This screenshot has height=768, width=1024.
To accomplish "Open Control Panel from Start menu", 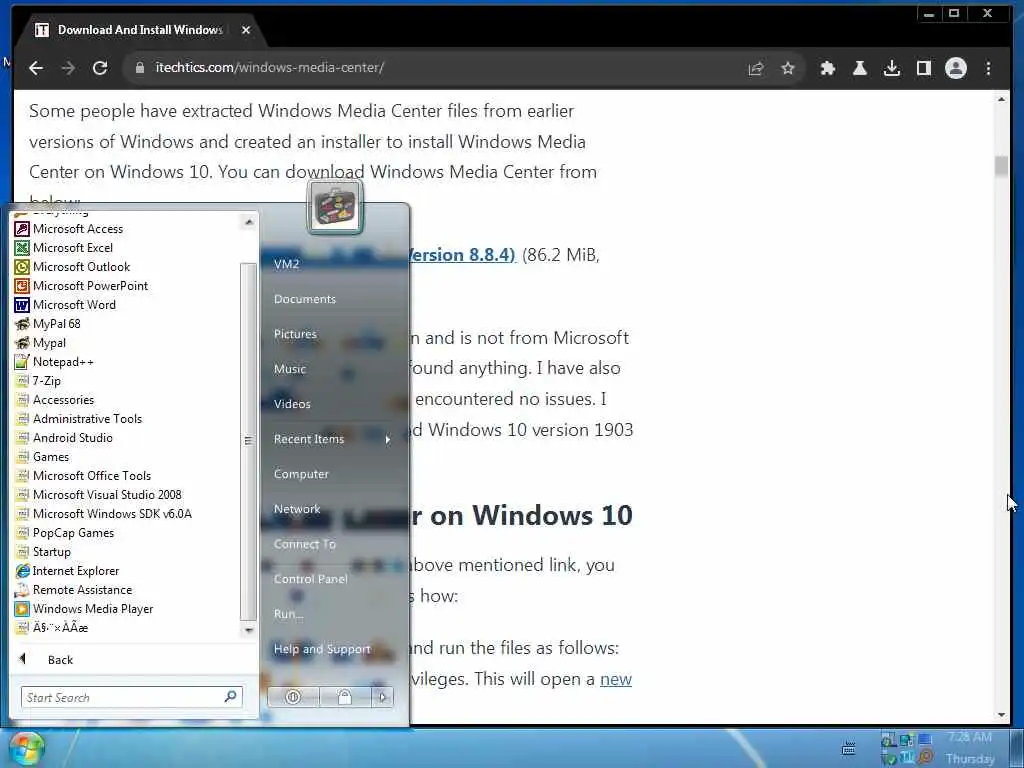I will pos(310,579).
